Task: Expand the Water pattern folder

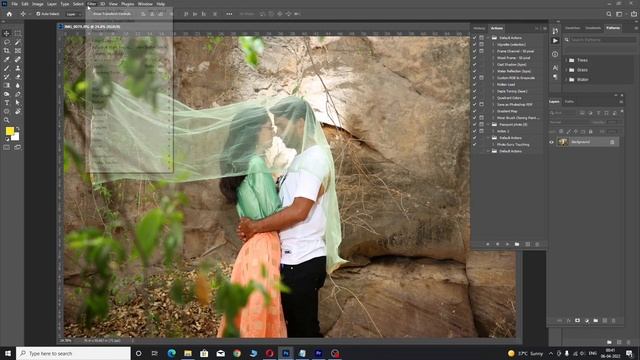Action: (x=567, y=80)
